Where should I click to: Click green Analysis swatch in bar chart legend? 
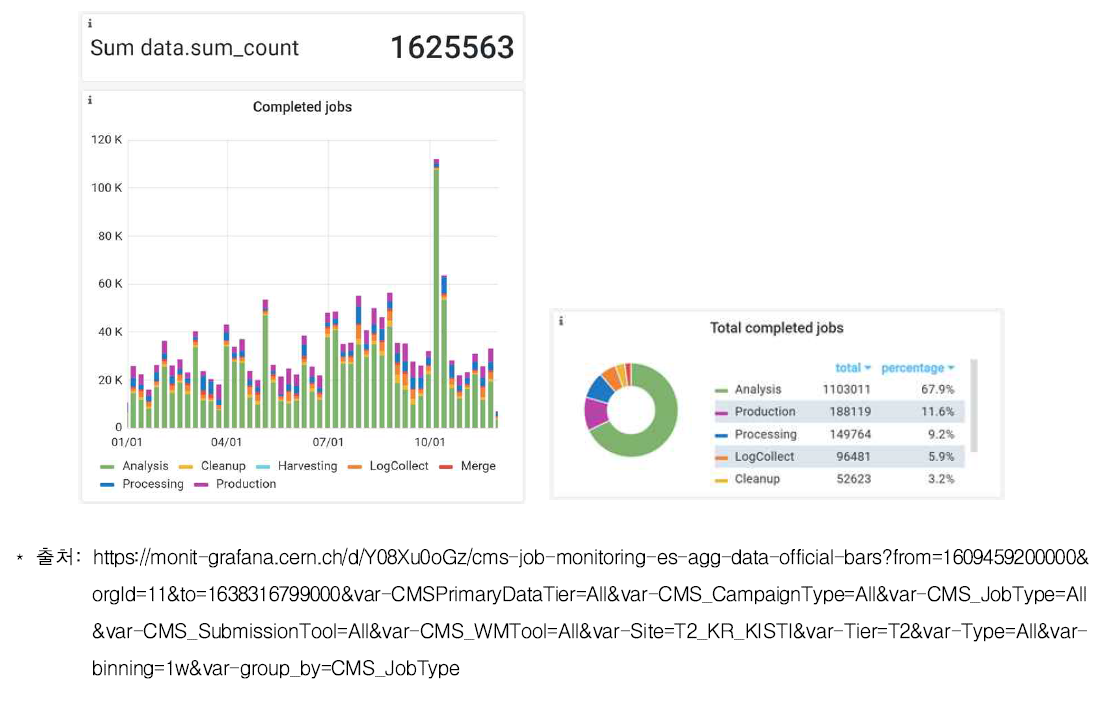point(108,466)
